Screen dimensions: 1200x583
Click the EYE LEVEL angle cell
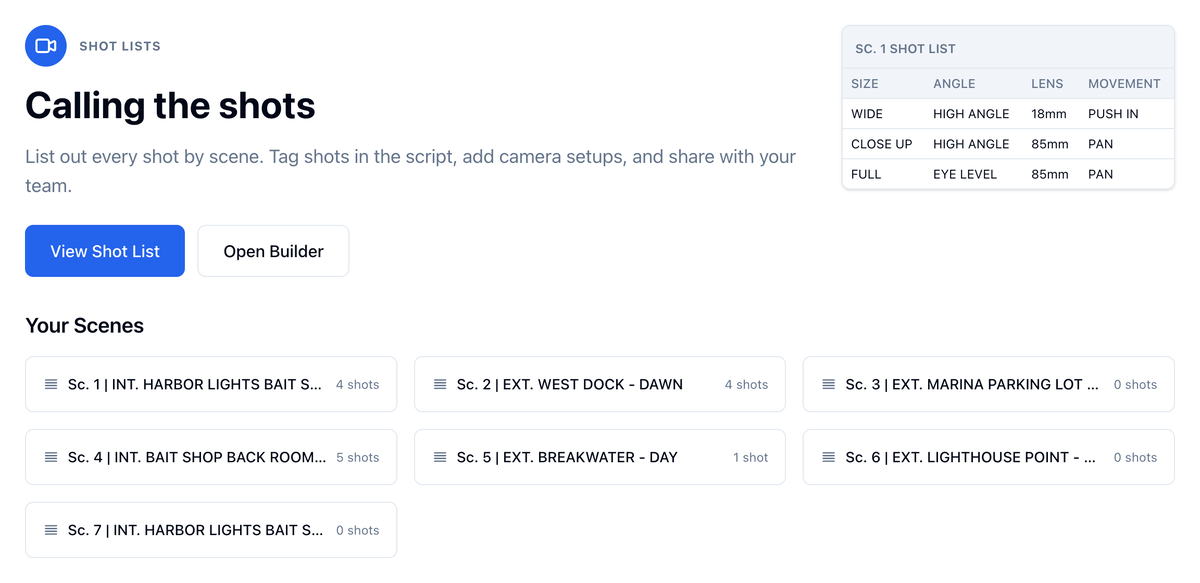pyautogui.click(x=965, y=174)
